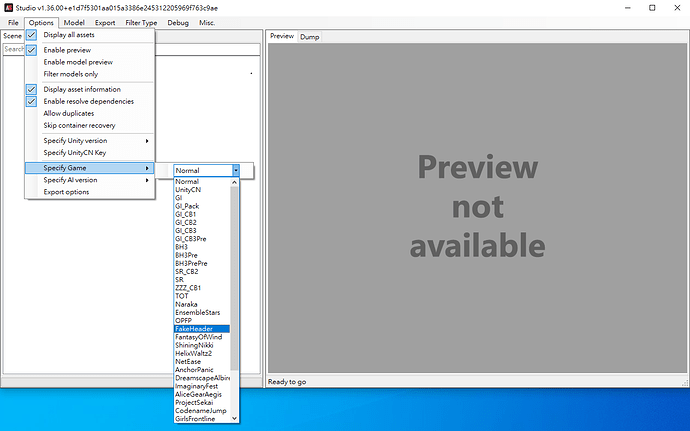Enable Filter models only
Viewport: 690px width, 431px height.
point(90,74)
